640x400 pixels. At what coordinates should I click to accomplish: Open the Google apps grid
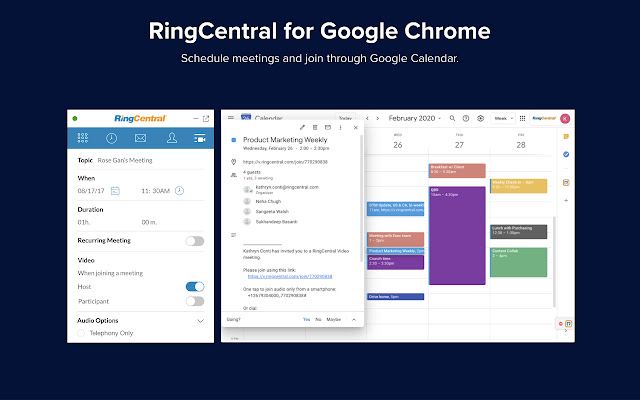pyautogui.click(x=522, y=118)
